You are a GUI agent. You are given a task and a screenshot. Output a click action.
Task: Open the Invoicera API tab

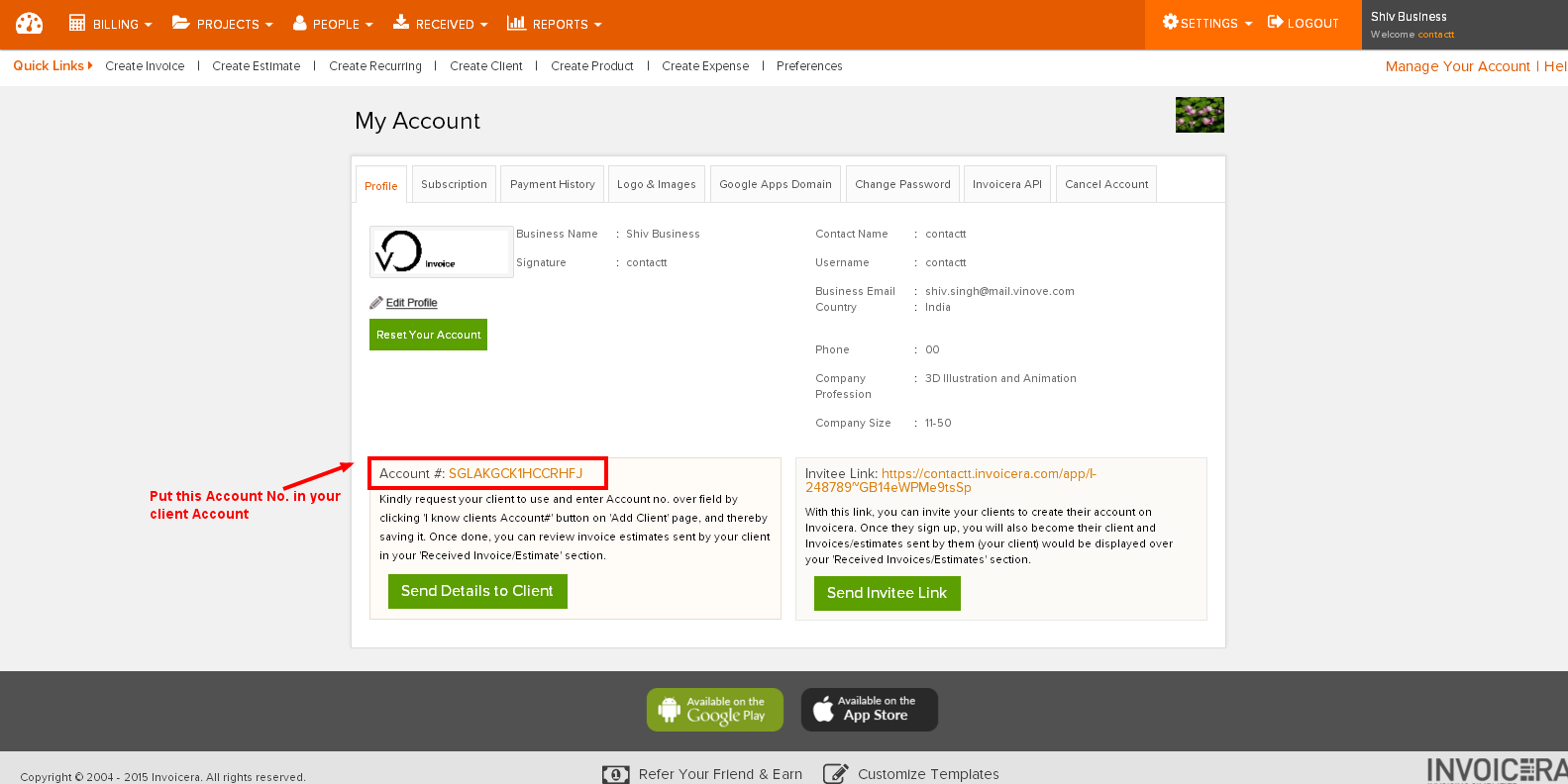[1007, 184]
